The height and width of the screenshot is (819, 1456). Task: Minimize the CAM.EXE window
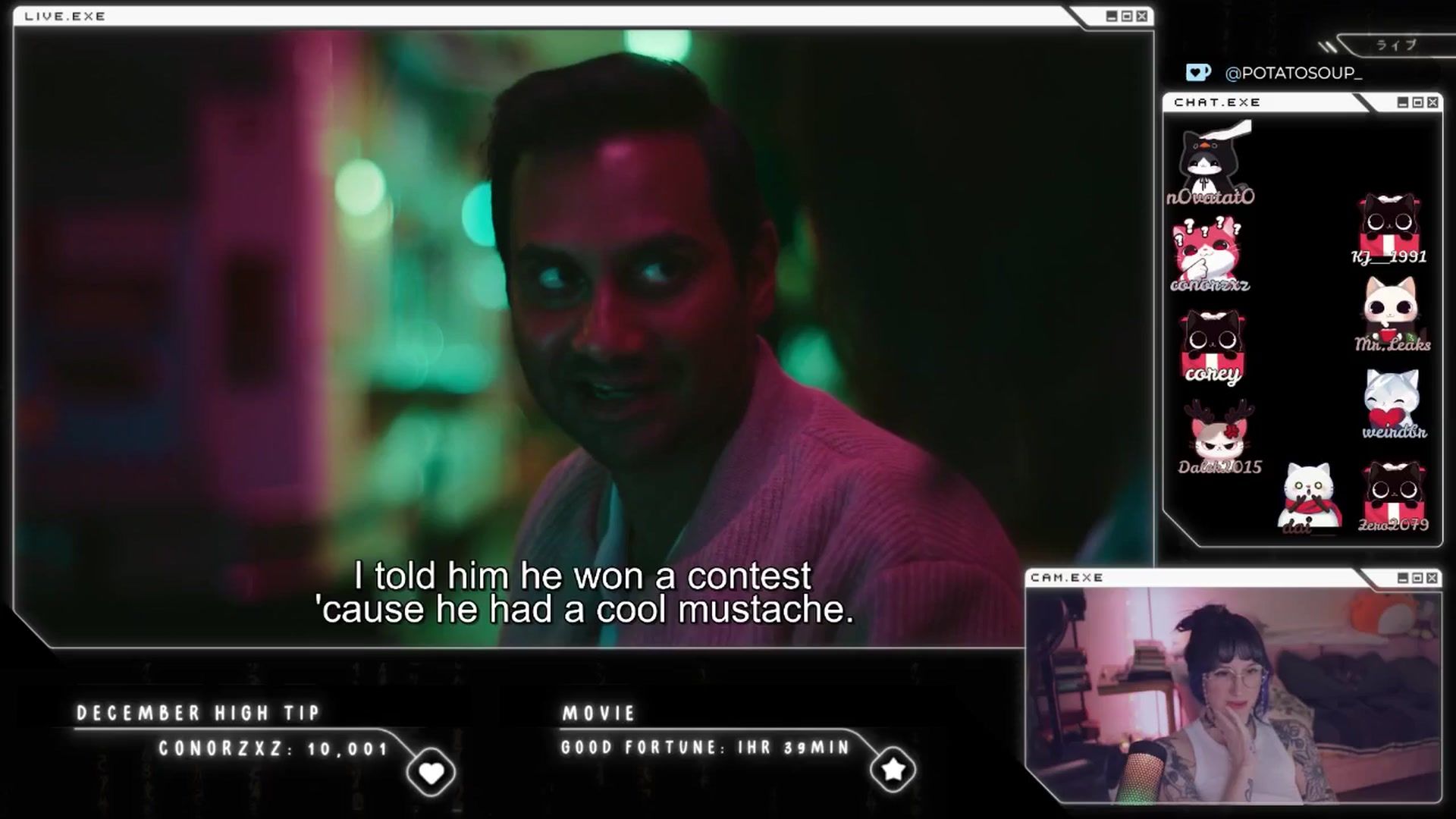(1402, 578)
